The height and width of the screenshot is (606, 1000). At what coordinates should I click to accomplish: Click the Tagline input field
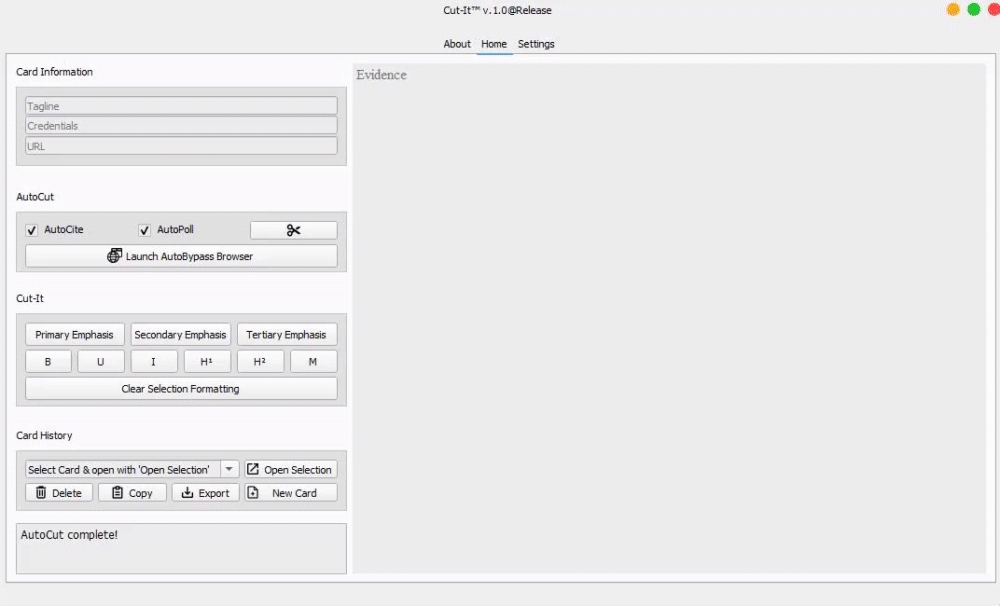point(181,106)
